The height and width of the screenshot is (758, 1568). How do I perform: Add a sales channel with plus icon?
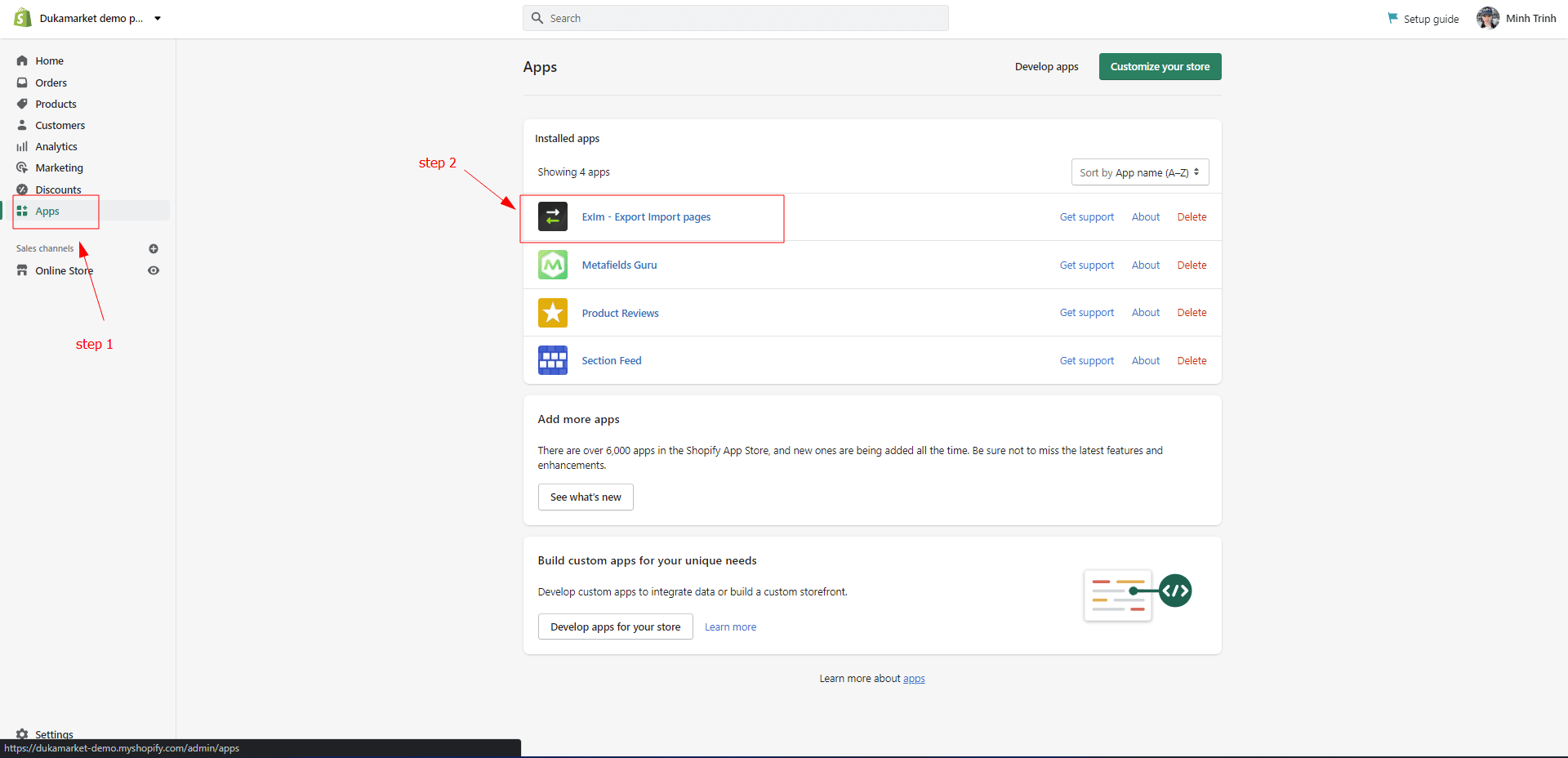click(x=154, y=249)
